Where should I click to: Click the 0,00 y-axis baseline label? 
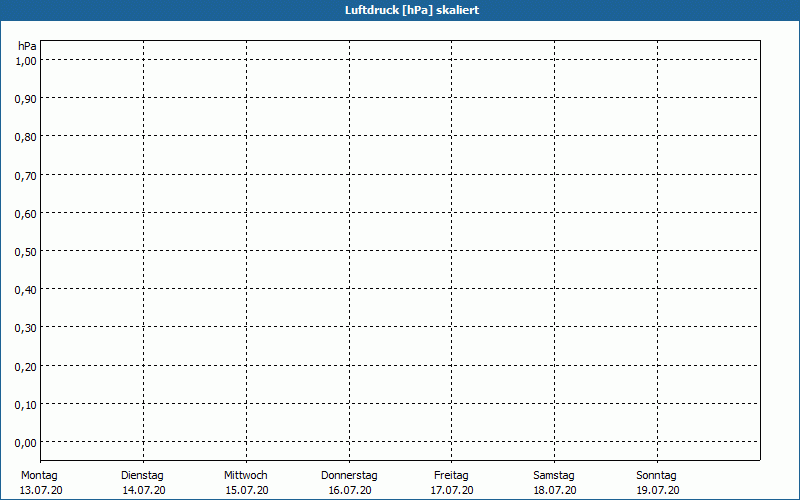(x=26, y=442)
